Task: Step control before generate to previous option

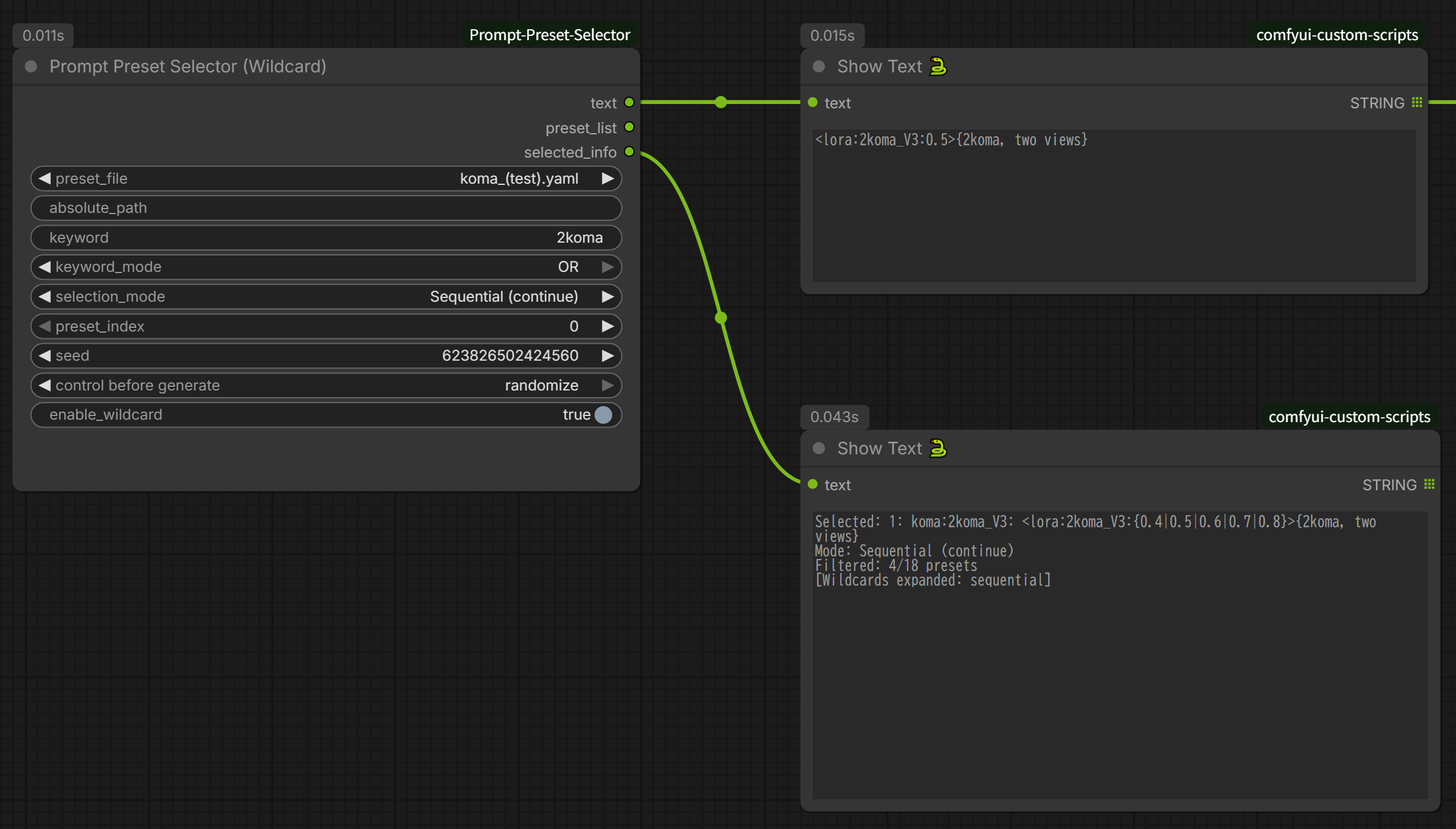Action: 44,385
